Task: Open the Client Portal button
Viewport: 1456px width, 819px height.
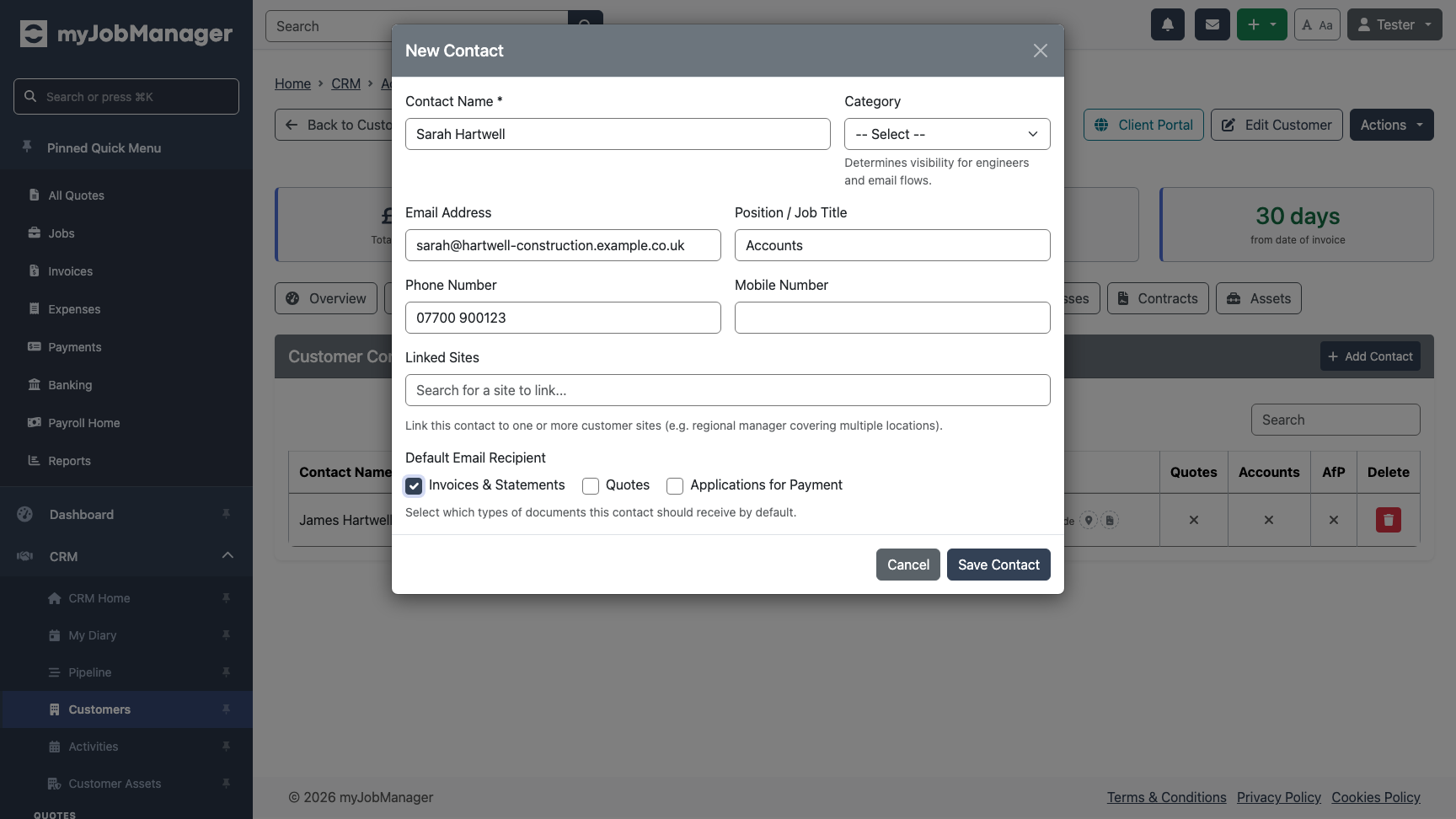Action: 1143,125
